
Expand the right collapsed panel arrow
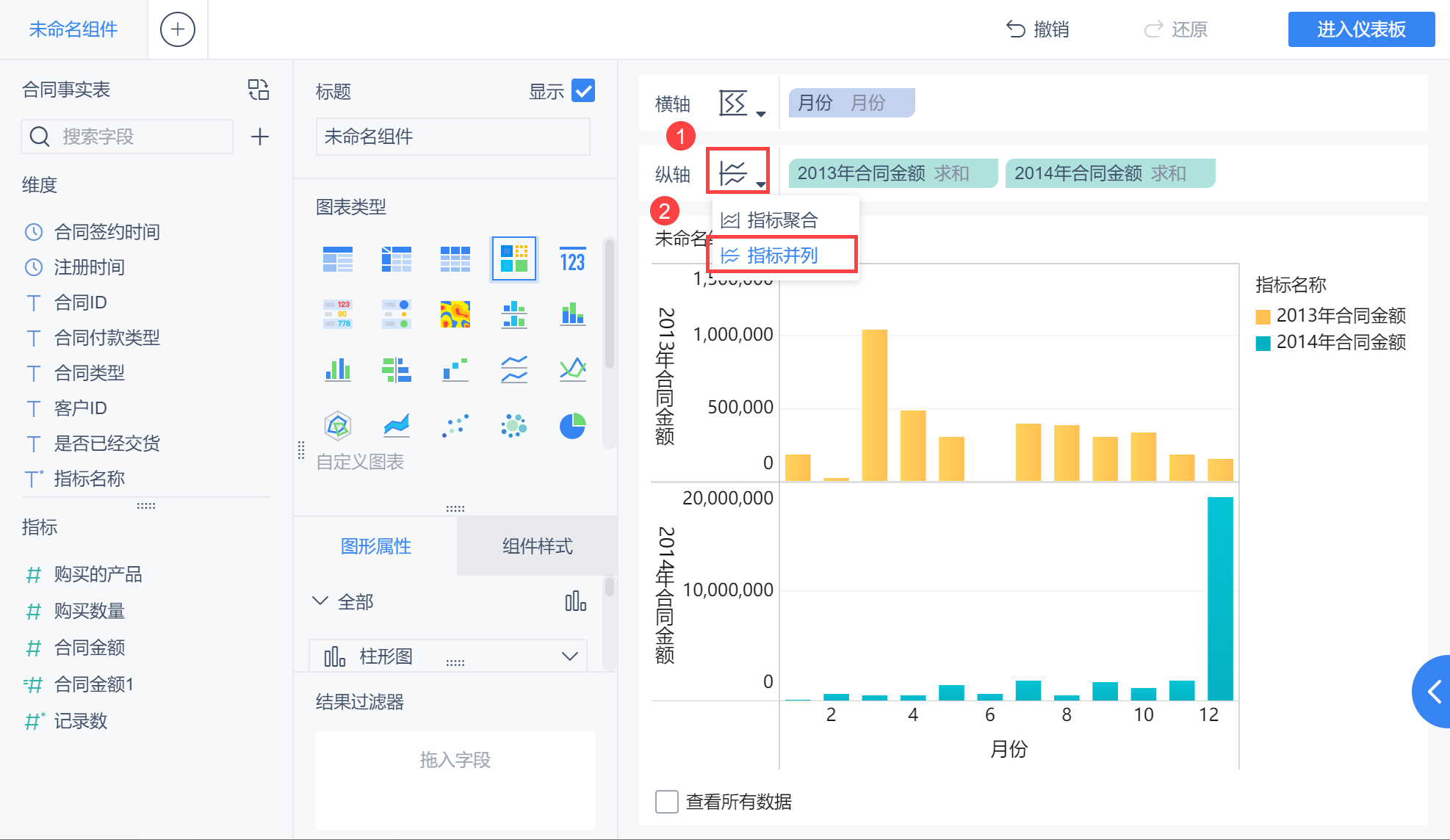[x=1435, y=691]
